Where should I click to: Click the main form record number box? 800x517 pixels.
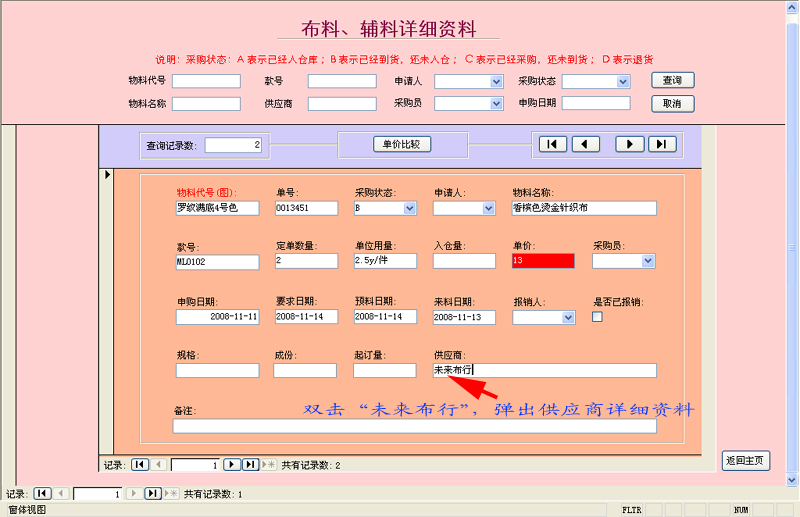98,494
